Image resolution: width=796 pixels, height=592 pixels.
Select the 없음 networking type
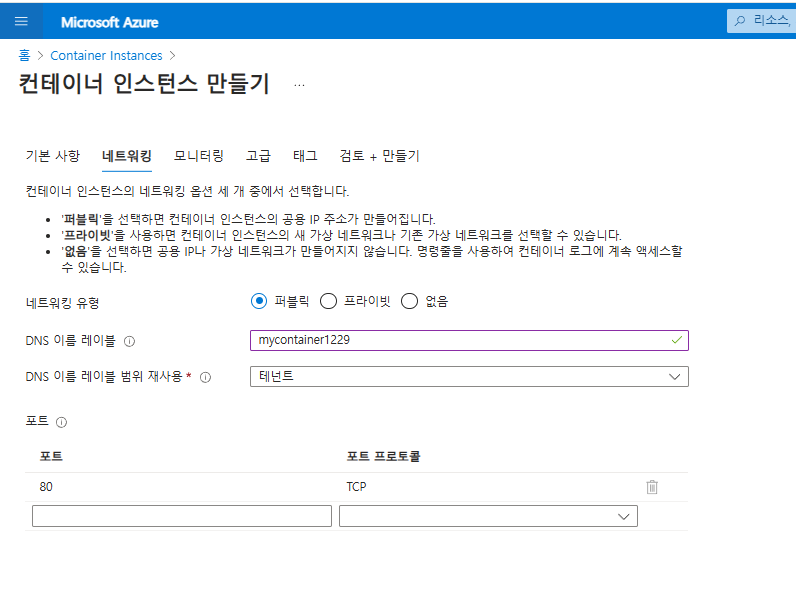pyautogui.click(x=409, y=301)
